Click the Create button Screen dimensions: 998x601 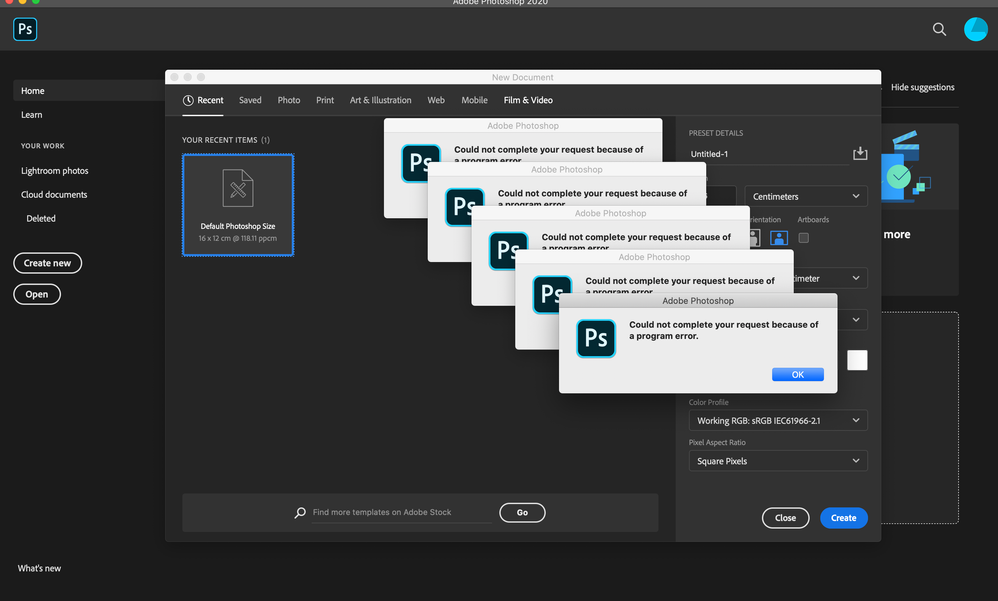coord(843,518)
